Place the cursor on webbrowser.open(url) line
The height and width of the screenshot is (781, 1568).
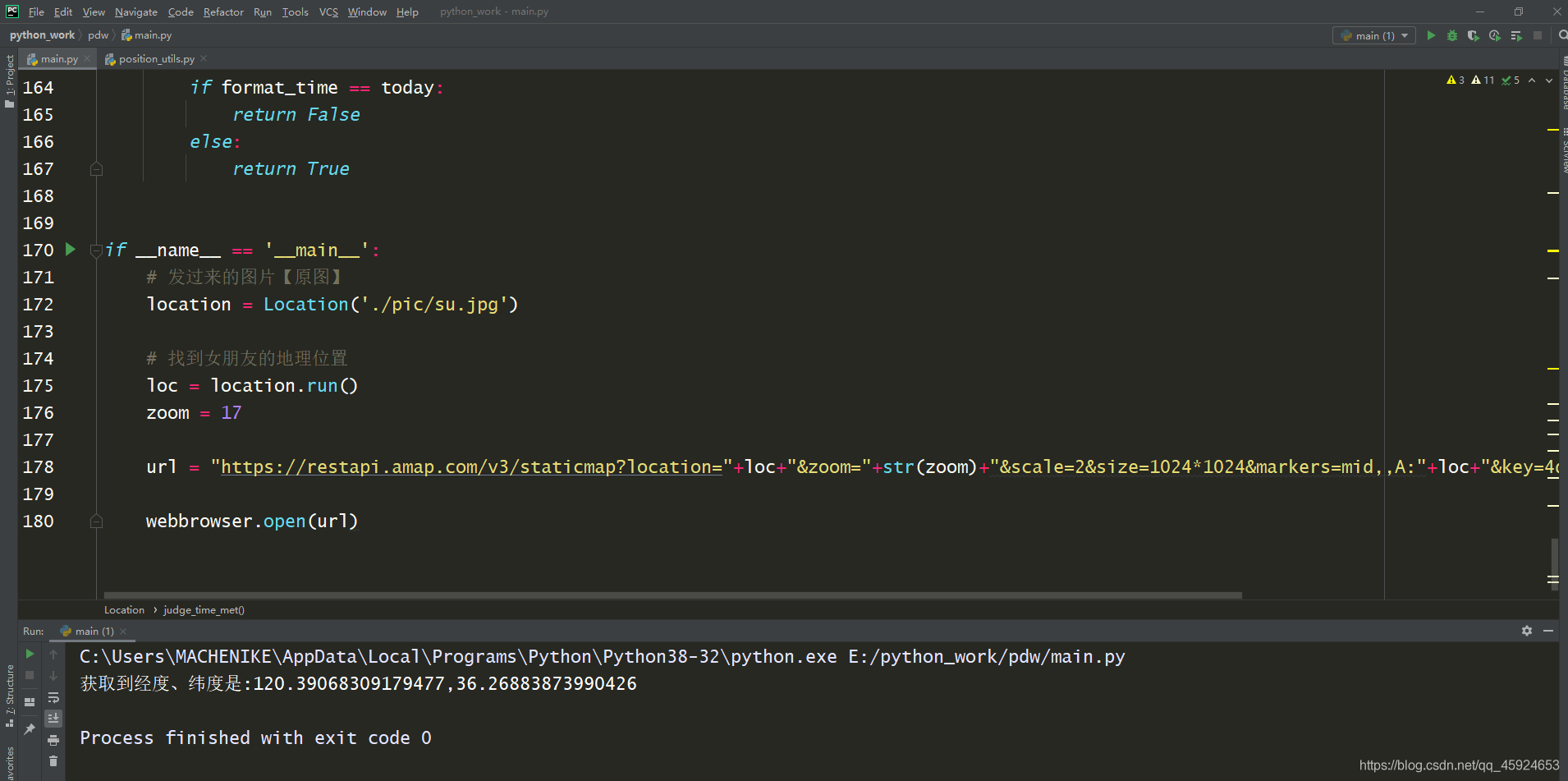[252, 521]
